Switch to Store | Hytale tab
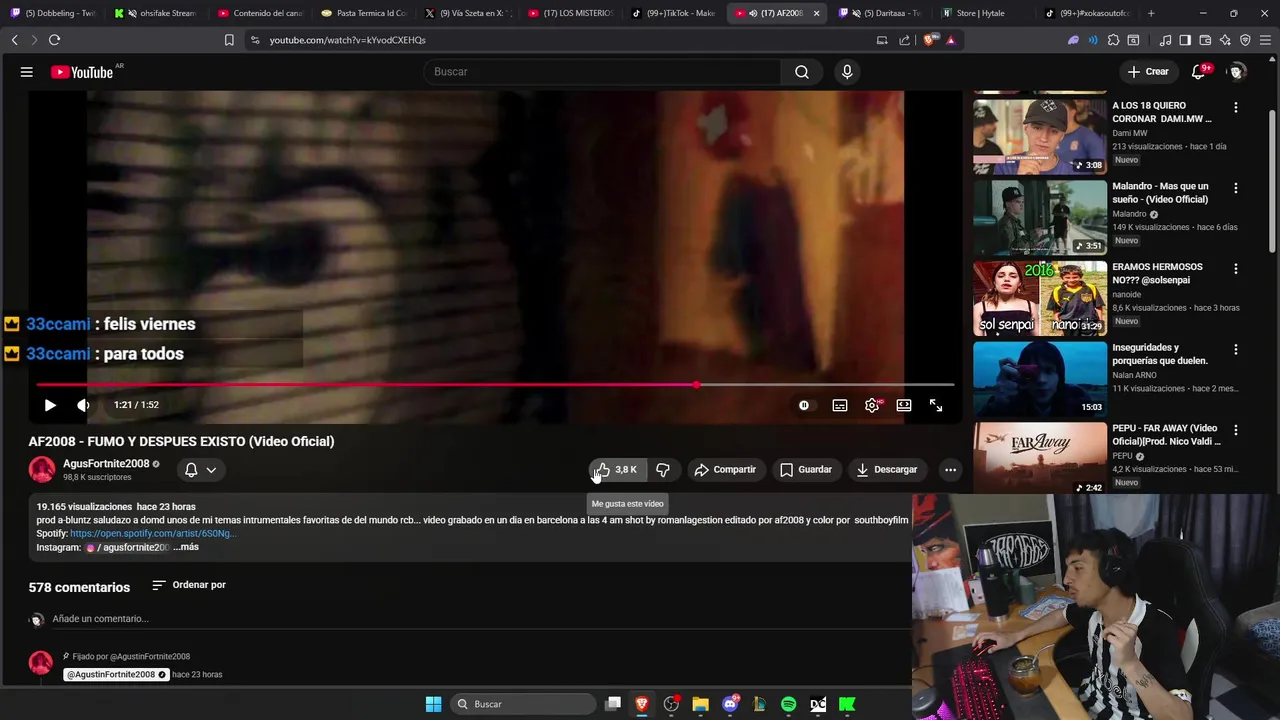Viewport: 1280px width, 720px height. (x=984, y=13)
